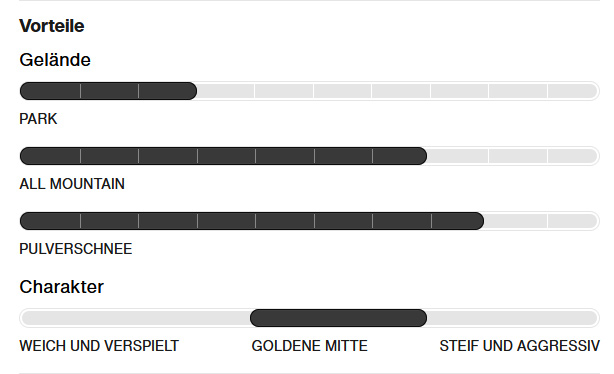Click the dark filled PARK rating bar
This screenshot has height=374, width=614.
click(x=108, y=91)
